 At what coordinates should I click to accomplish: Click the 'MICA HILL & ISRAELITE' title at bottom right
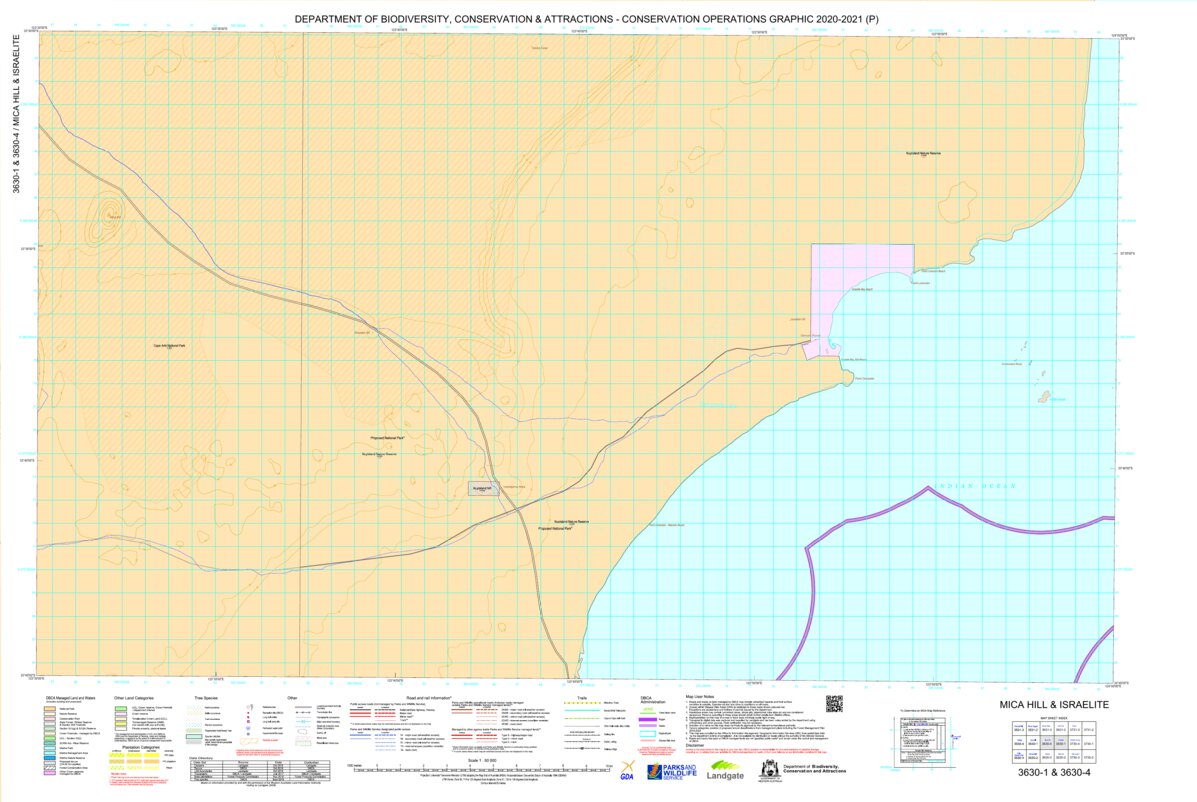[1053, 704]
